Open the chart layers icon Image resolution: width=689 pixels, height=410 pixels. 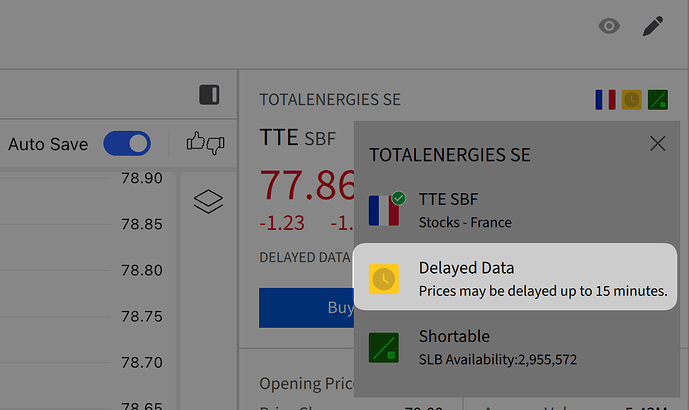(x=208, y=202)
